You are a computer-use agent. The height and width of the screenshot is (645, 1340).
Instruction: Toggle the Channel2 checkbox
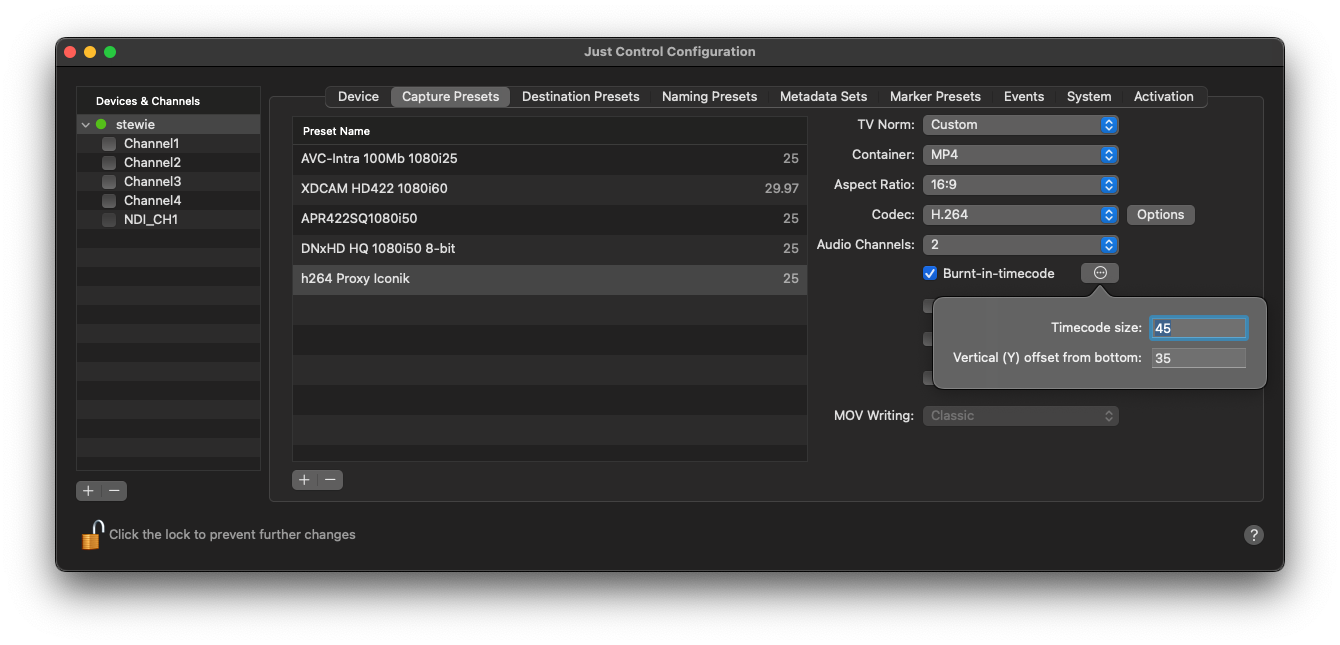[109, 163]
